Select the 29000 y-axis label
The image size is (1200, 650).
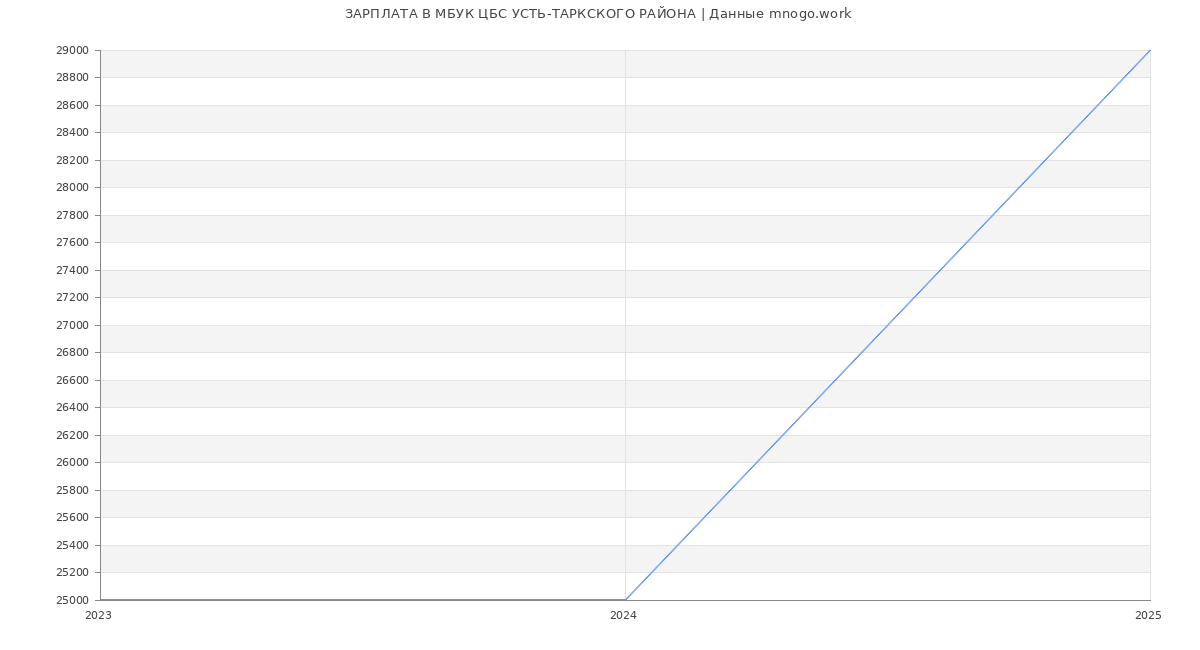73,50
